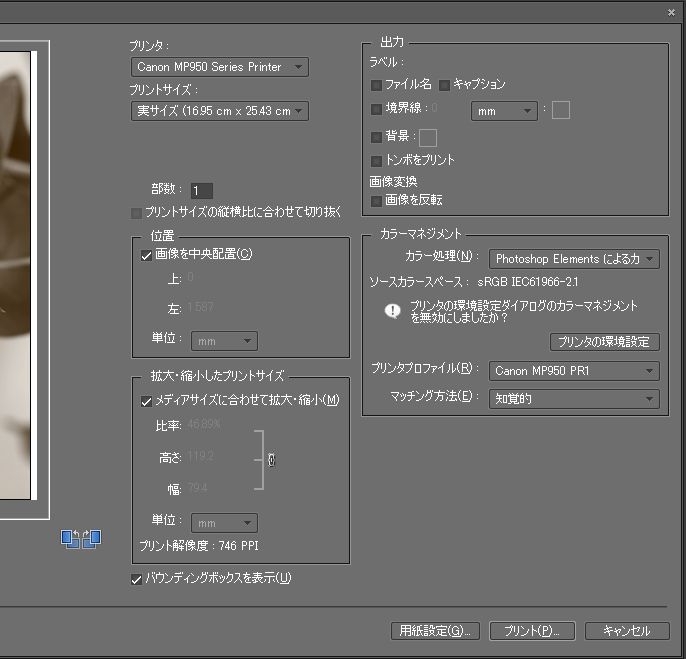Uncheck 画像を中央配置 checkbox
Screen dimensions: 686x659
(x=146, y=255)
